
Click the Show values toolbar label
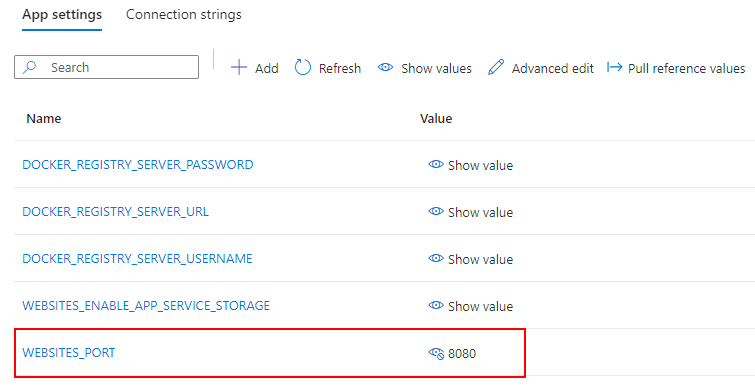click(436, 68)
